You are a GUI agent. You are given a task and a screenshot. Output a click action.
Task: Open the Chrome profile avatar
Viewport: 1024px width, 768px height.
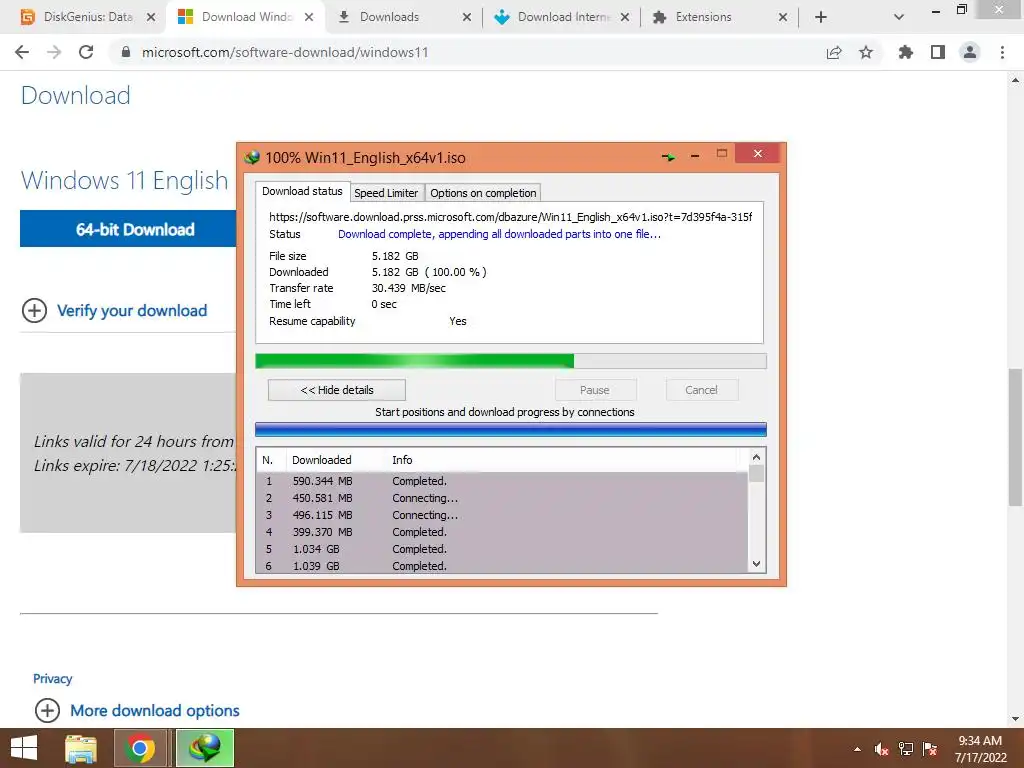pos(970,52)
